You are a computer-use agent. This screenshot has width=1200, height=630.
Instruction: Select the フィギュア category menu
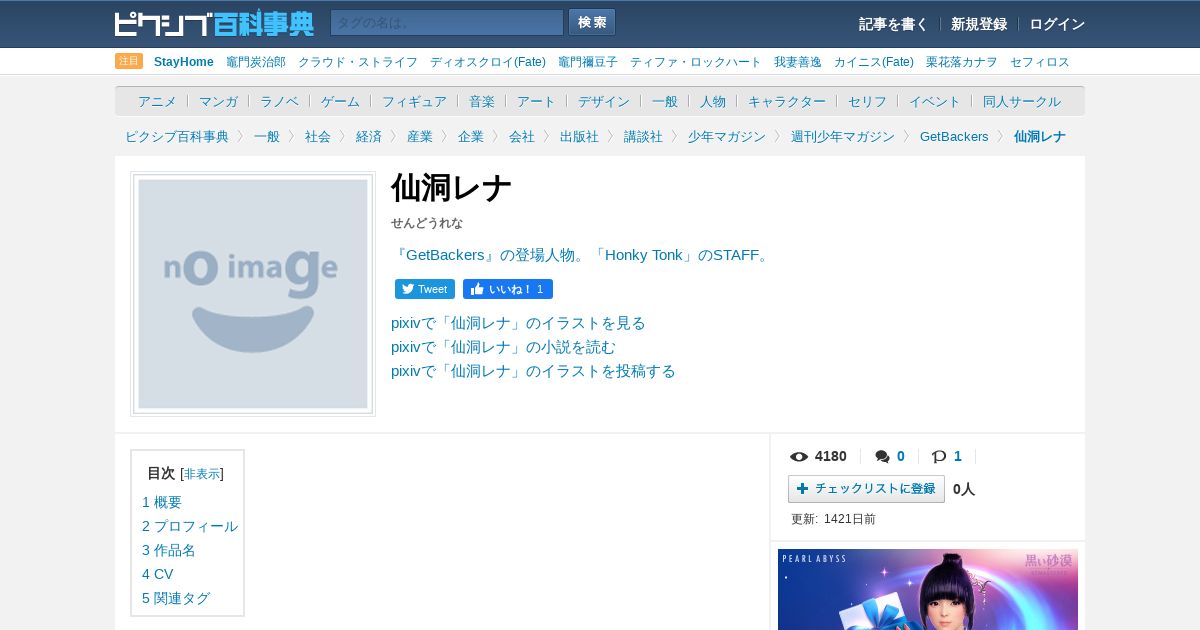[414, 101]
